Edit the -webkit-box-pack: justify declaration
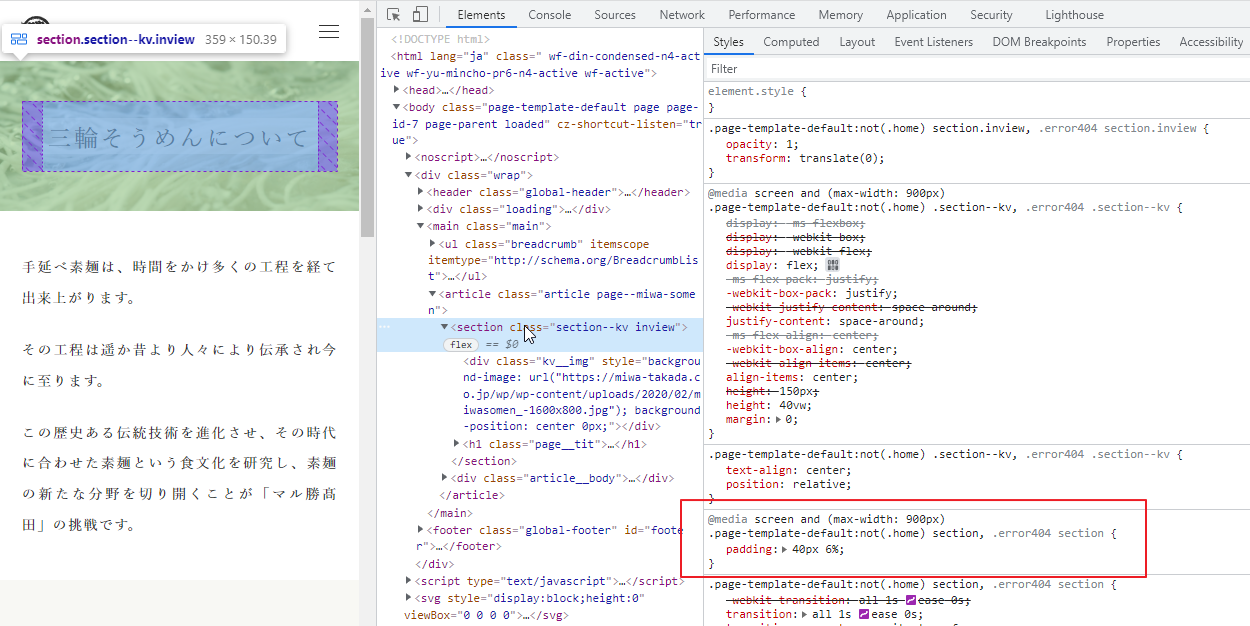 tap(812, 293)
